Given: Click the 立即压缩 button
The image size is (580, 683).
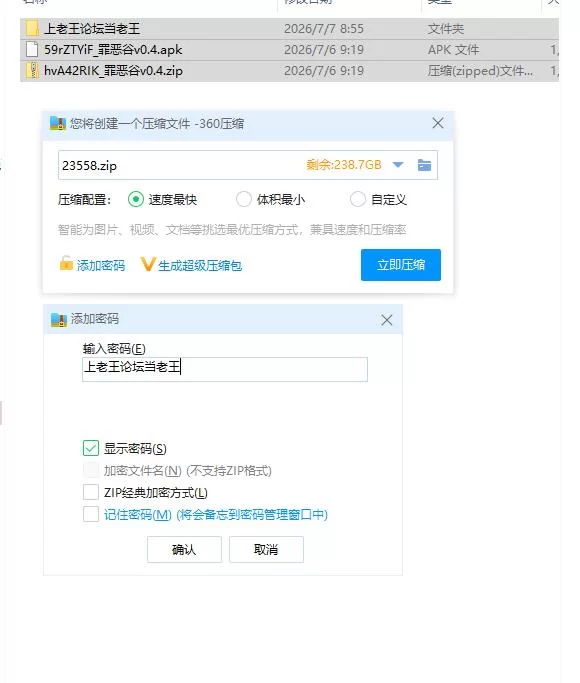Looking at the screenshot, I should (x=401, y=265).
